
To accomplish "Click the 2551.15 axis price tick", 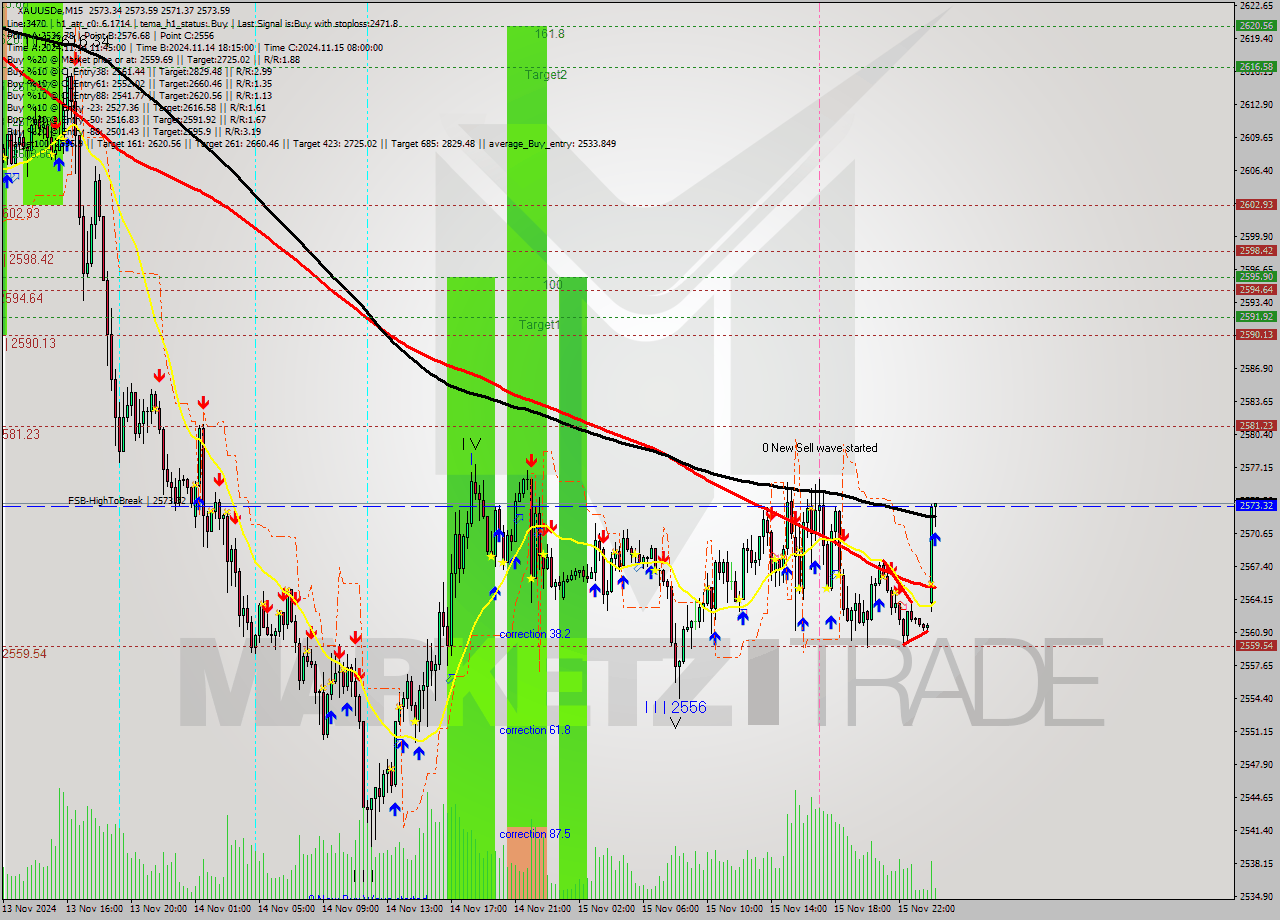I will (1256, 731).
